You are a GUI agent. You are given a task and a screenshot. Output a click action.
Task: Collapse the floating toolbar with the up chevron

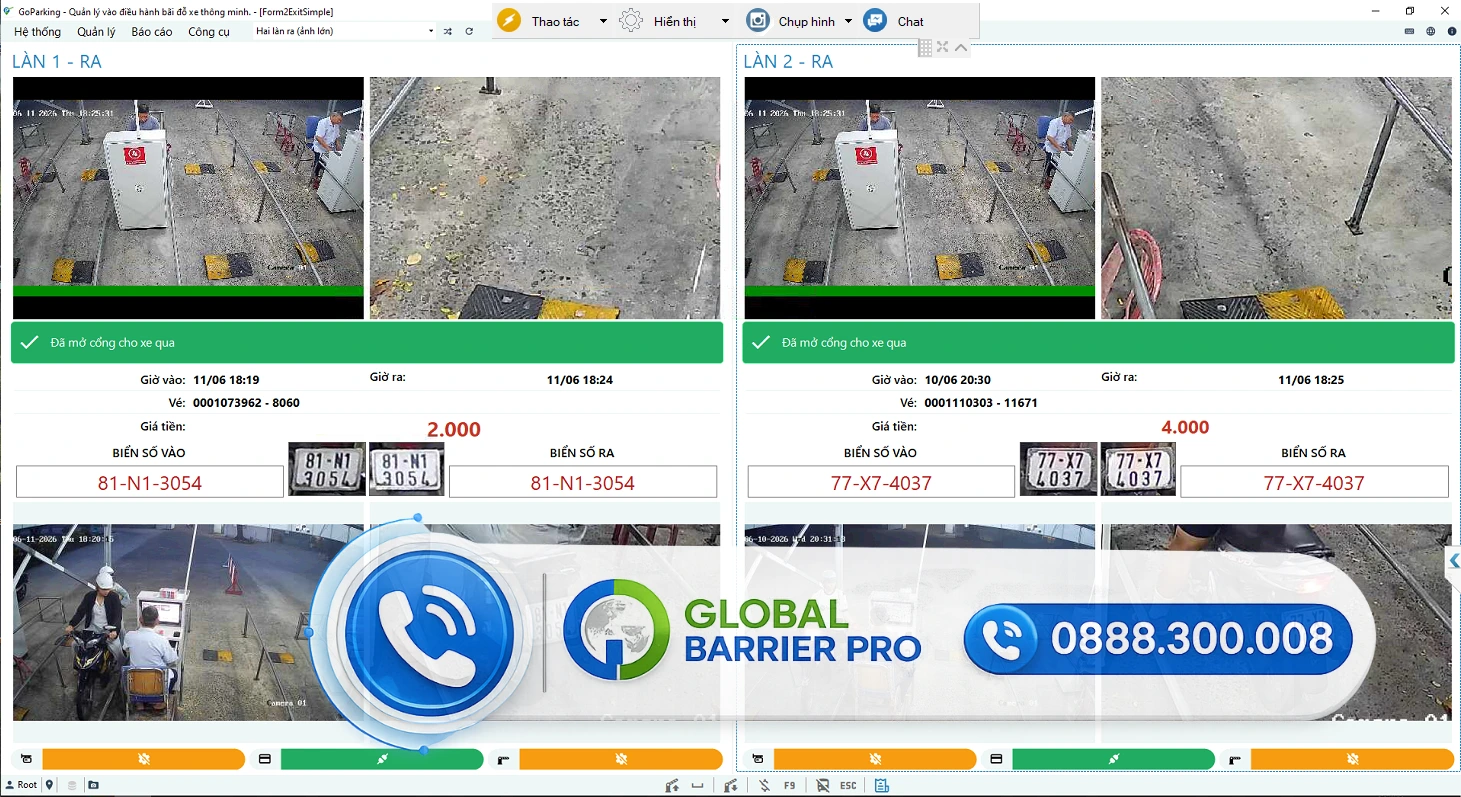point(961,47)
